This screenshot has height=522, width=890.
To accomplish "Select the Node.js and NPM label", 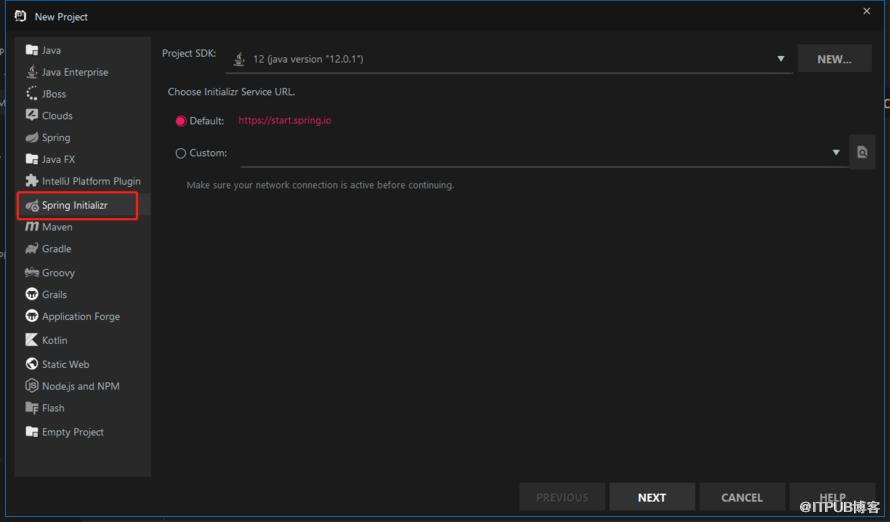I will pos(80,386).
